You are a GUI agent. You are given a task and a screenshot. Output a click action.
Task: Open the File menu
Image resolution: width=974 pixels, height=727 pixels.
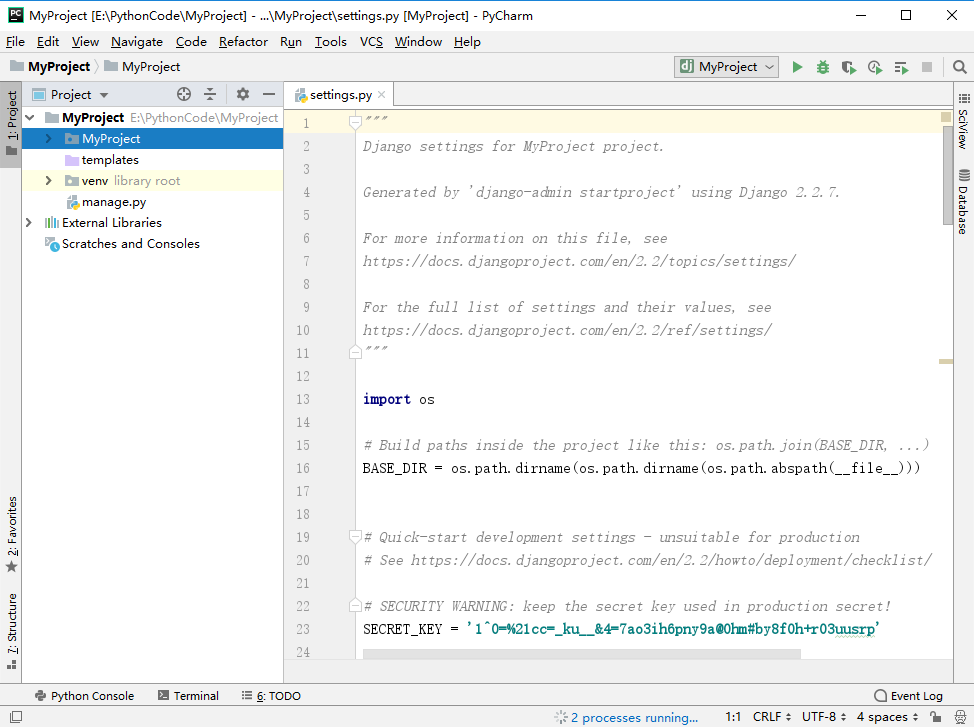[x=15, y=42]
